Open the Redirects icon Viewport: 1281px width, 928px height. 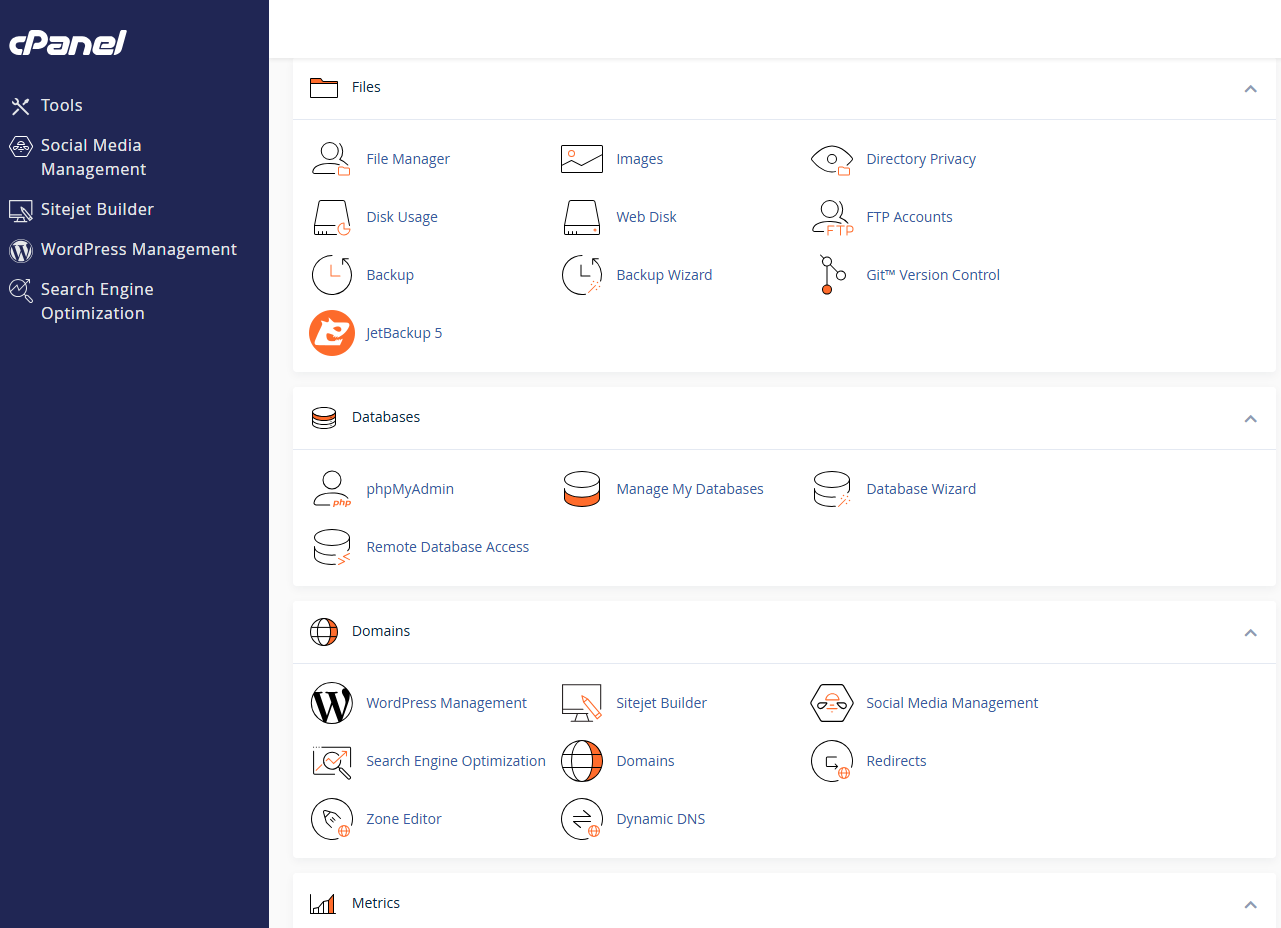pos(831,761)
